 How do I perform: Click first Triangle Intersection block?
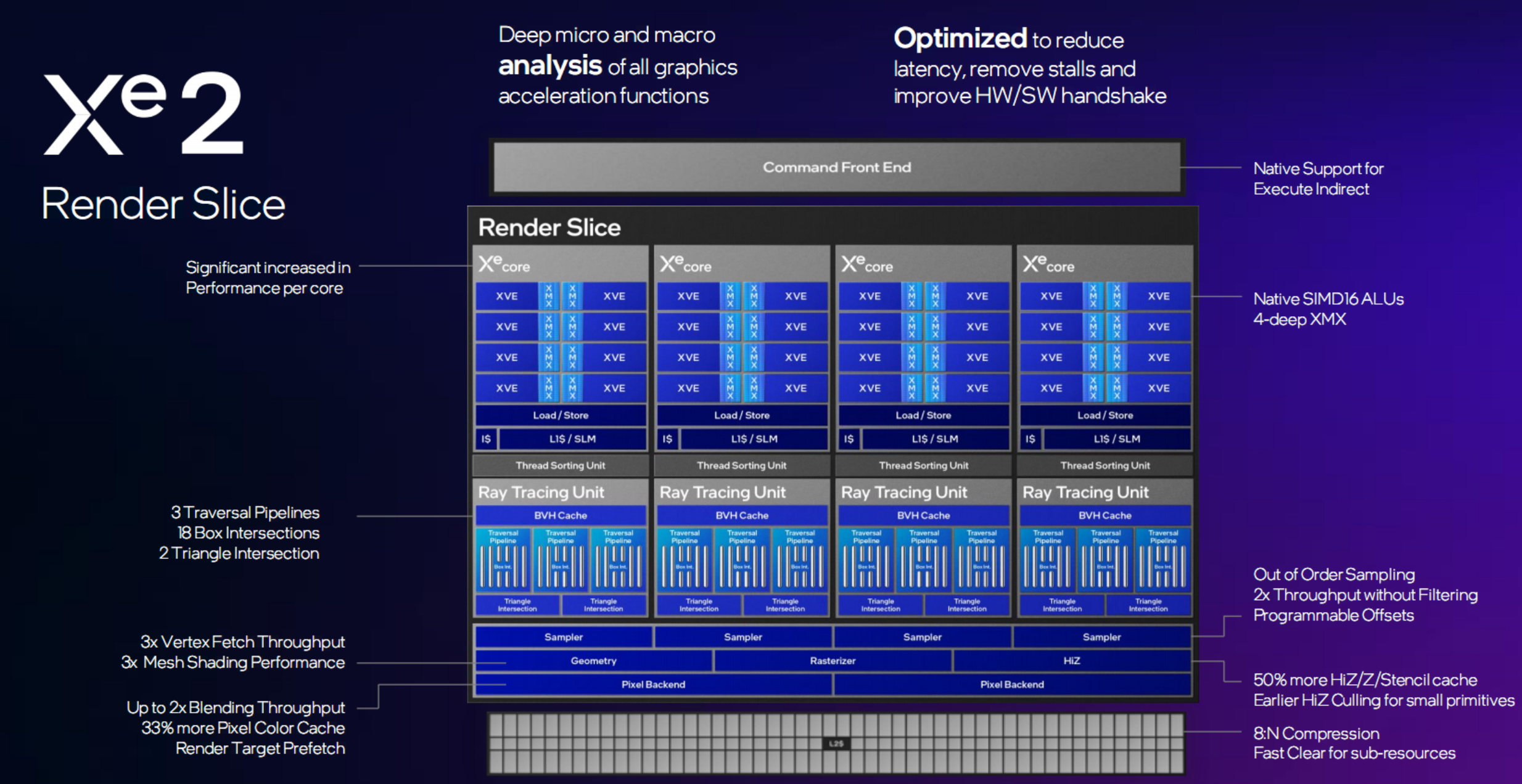(517, 605)
